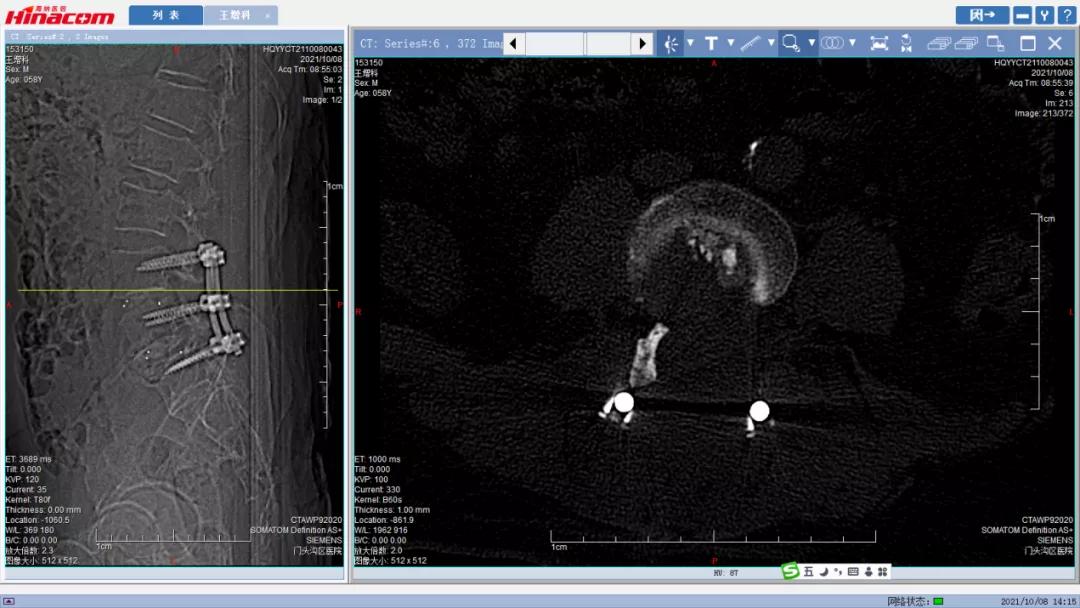Click the second stacked series layers icon
The width and height of the screenshot is (1080, 608).
tap(966, 43)
